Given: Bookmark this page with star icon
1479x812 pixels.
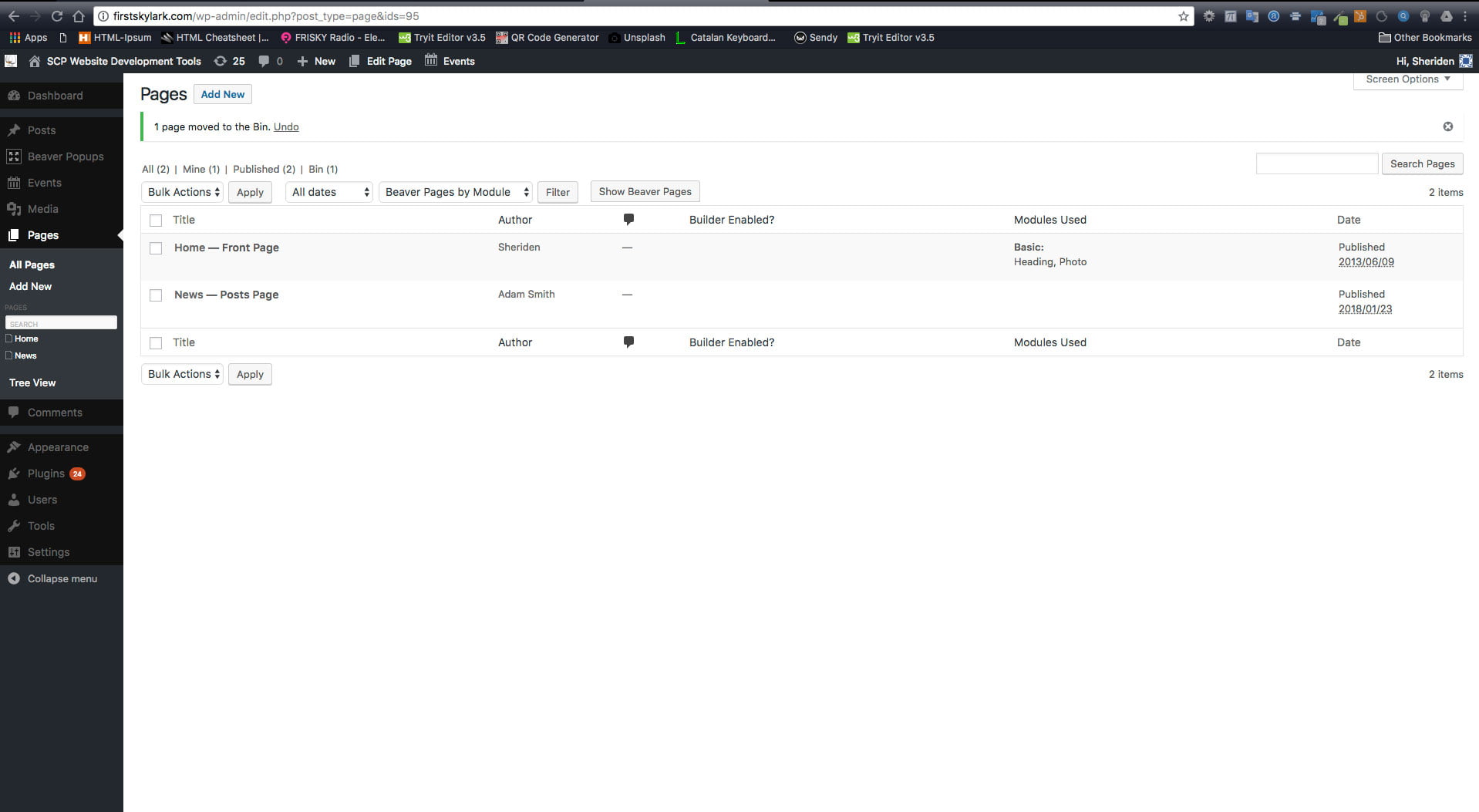Looking at the screenshot, I should click(1183, 16).
